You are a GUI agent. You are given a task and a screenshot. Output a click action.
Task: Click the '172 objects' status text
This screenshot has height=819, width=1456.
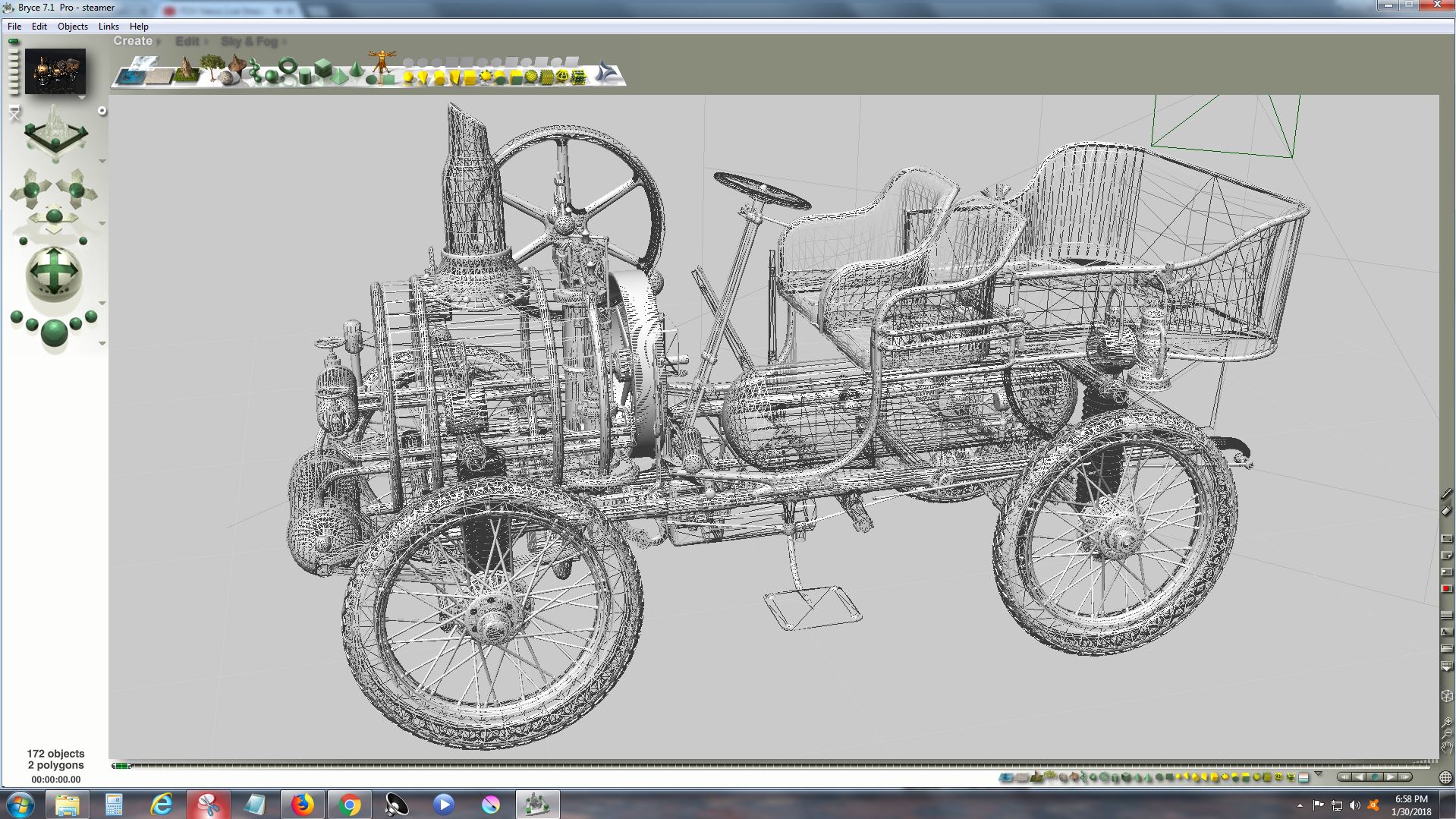pyautogui.click(x=55, y=754)
